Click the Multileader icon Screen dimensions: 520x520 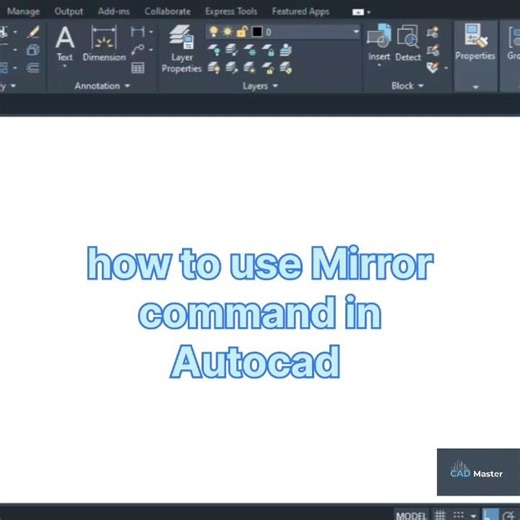tap(137, 50)
